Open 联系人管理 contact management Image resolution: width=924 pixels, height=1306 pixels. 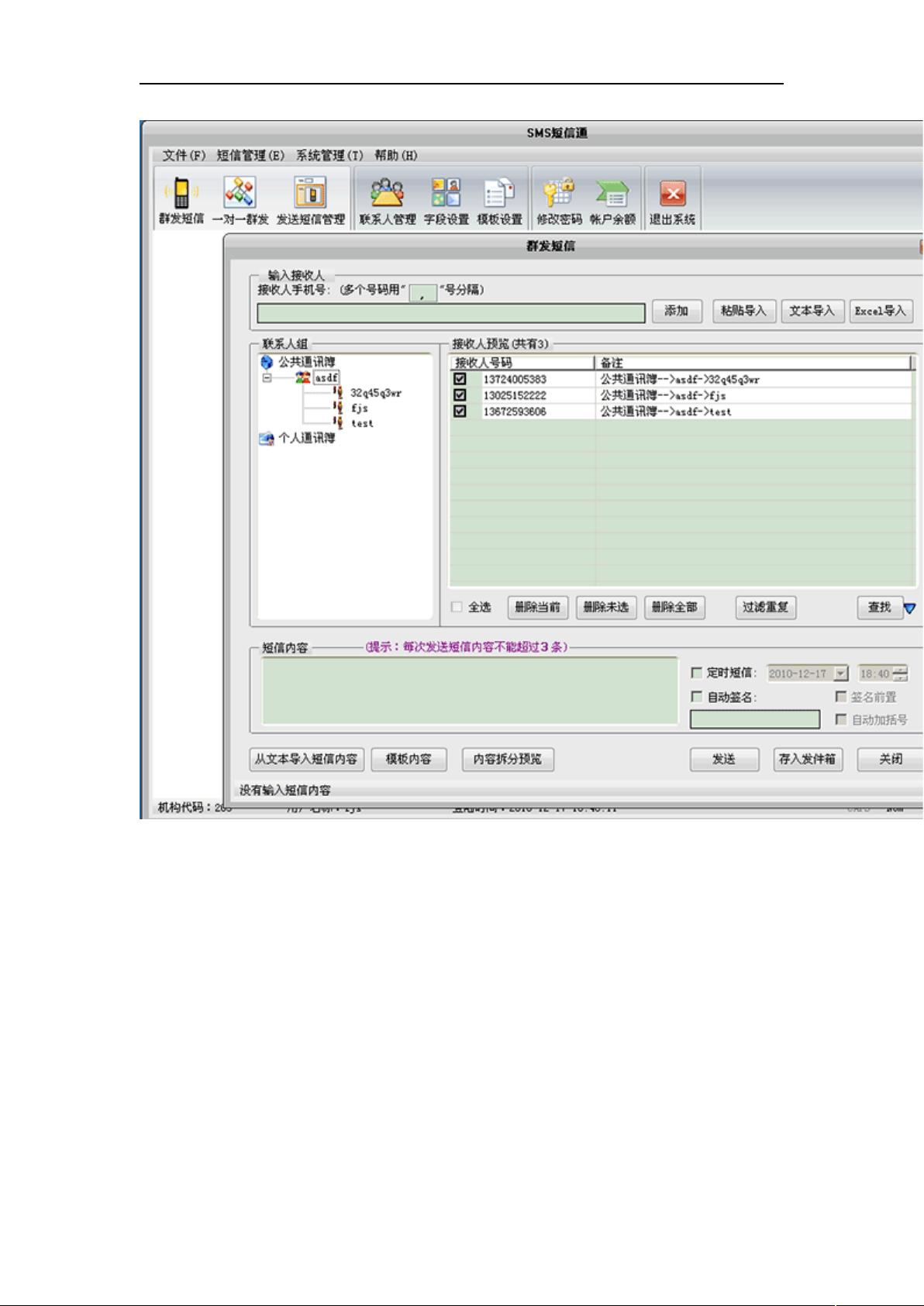(387, 199)
